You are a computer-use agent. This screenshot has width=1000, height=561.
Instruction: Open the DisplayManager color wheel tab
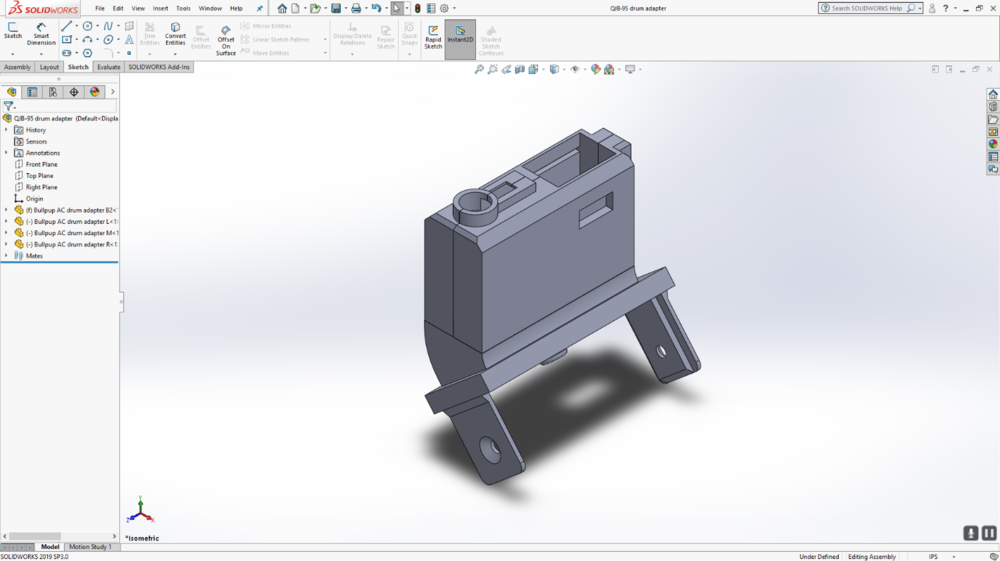click(95, 92)
